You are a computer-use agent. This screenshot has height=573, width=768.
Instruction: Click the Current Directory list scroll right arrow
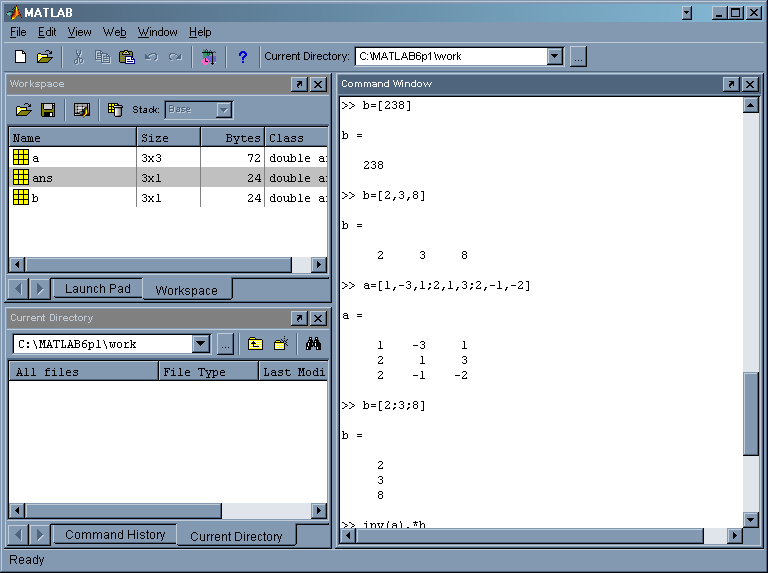[319, 510]
